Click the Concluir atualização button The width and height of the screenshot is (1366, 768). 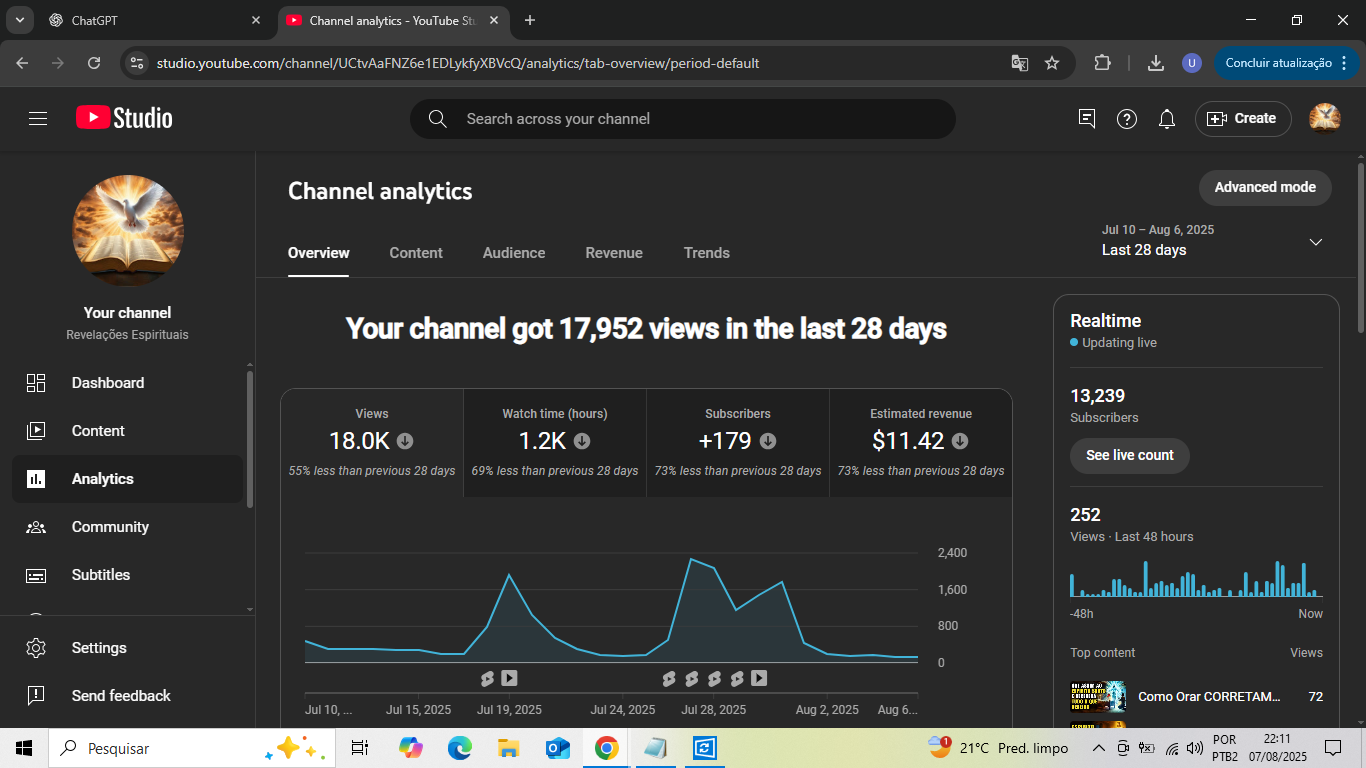[1288, 63]
